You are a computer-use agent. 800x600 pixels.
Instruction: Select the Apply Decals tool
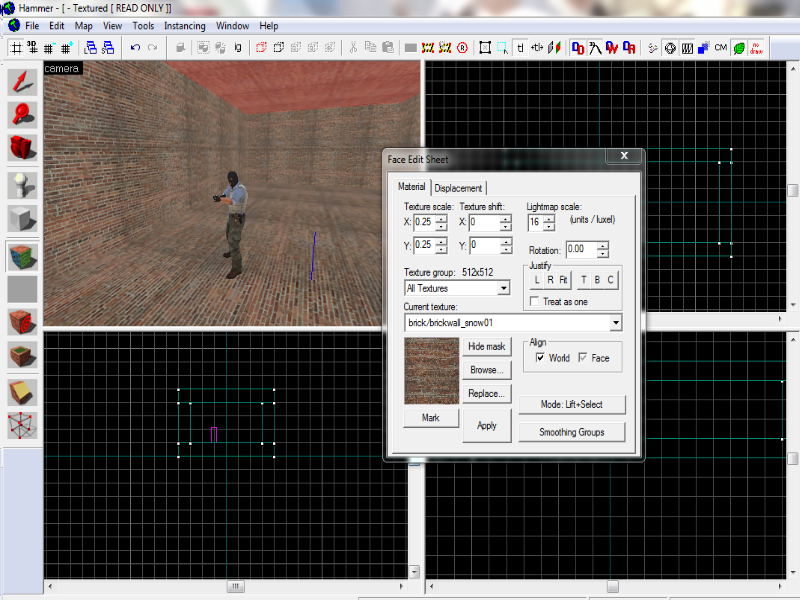coord(22,322)
